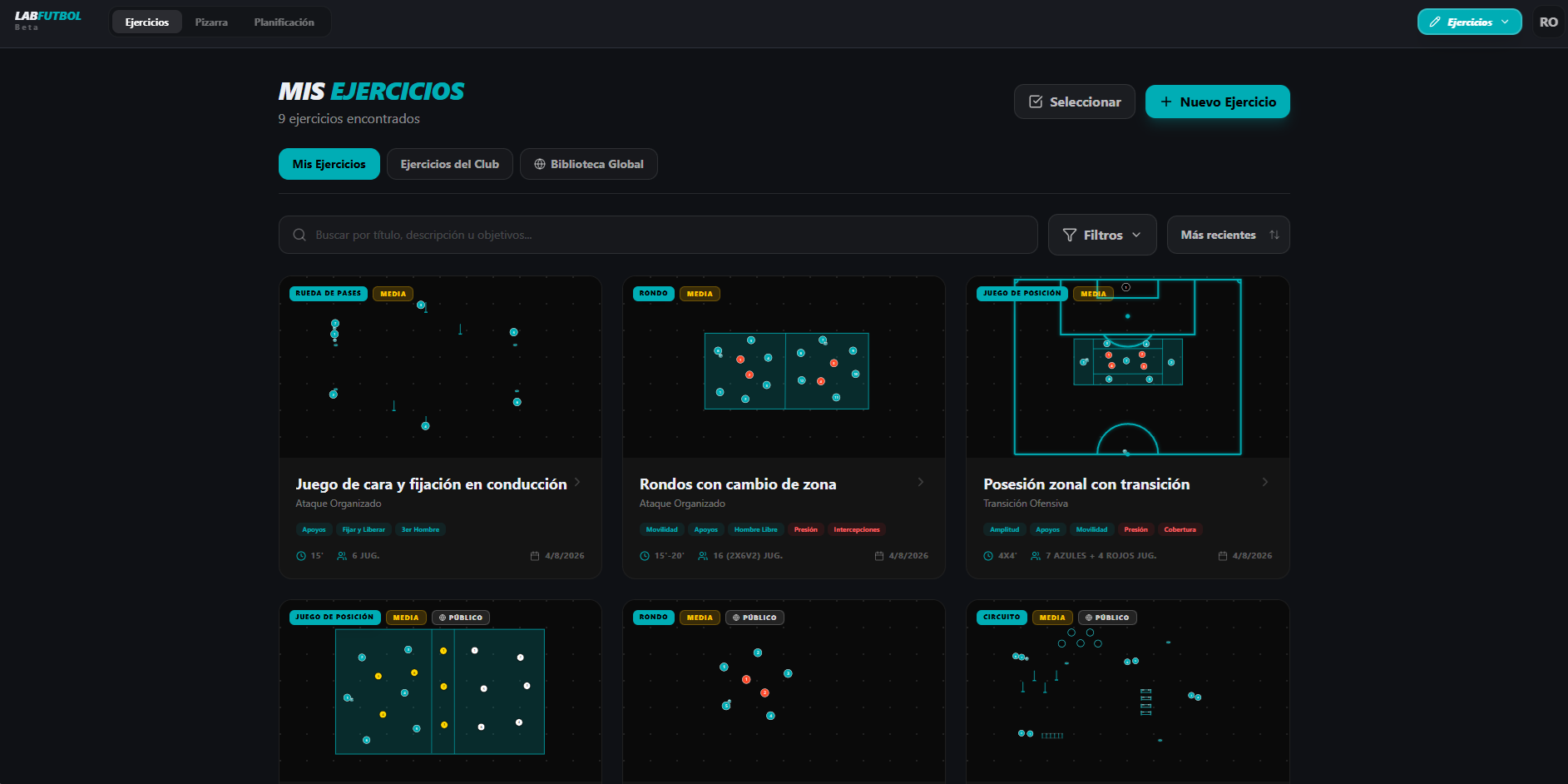This screenshot has height=784, width=1568.
Task: Click the Hombre Libre tag
Action: tap(756, 529)
